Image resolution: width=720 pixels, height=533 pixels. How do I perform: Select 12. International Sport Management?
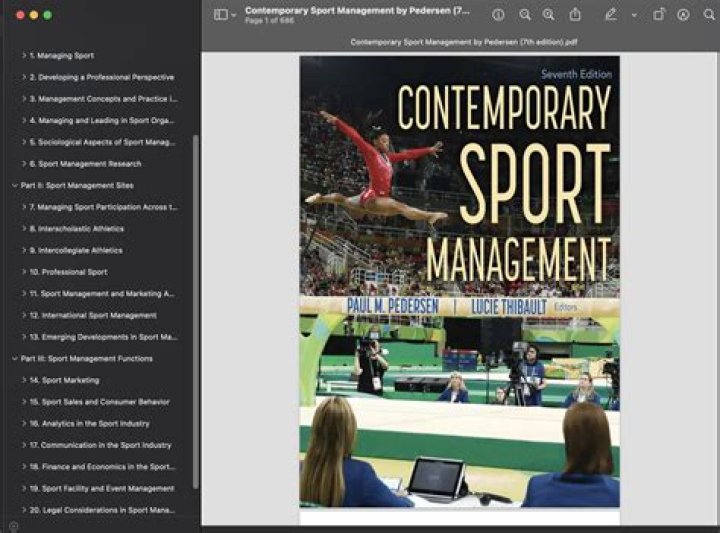coord(93,315)
